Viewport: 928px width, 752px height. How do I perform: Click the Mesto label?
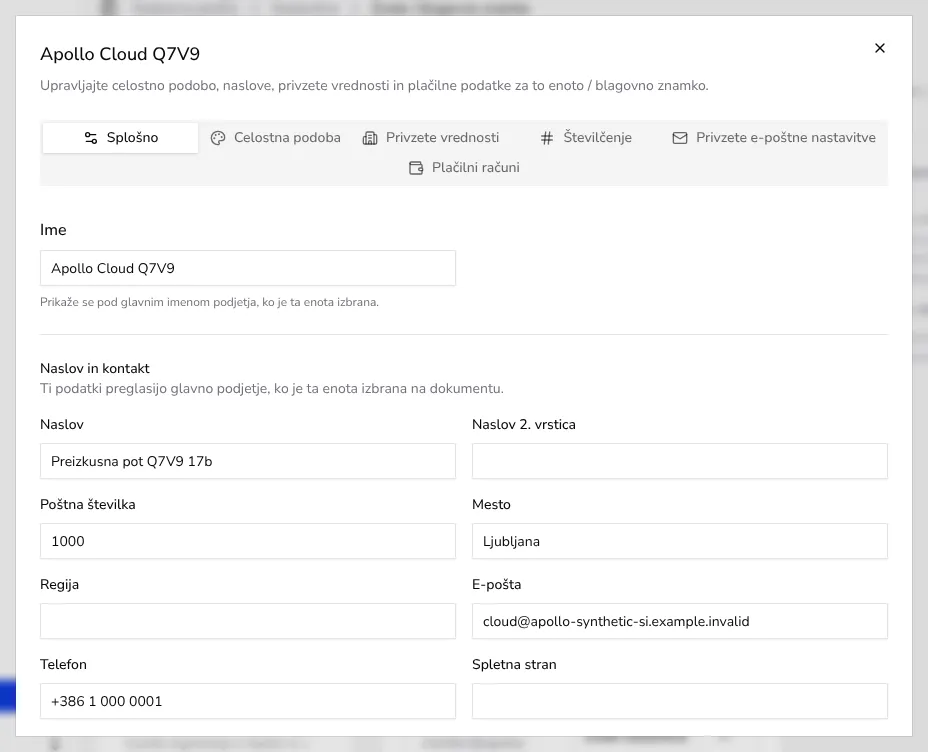pyautogui.click(x=491, y=505)
